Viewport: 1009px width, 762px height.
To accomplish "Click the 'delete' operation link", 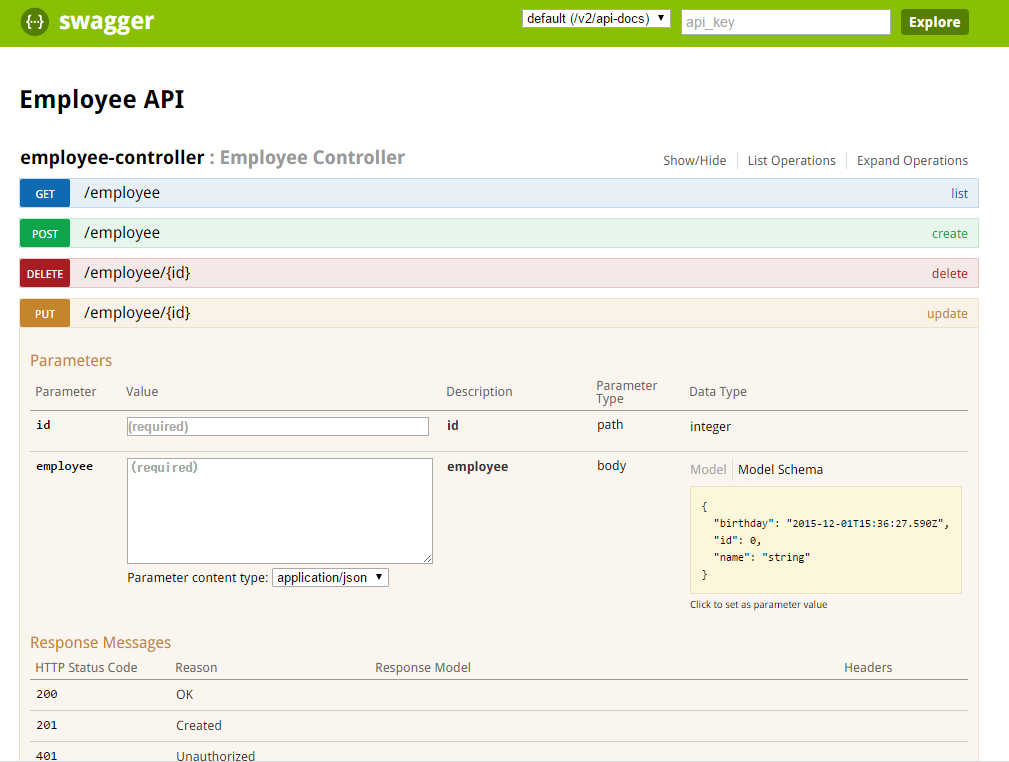I will click(949, 274).
